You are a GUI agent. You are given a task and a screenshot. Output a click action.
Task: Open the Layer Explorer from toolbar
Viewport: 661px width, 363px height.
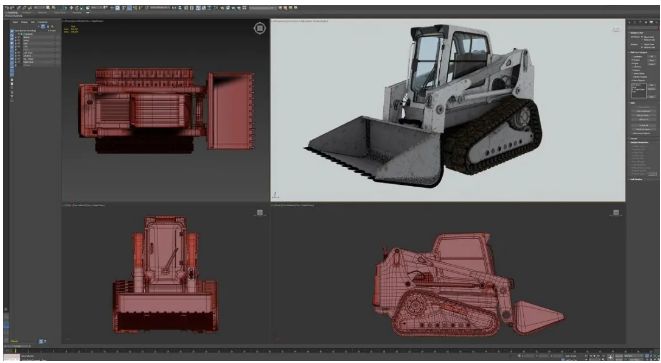(192, 8)
